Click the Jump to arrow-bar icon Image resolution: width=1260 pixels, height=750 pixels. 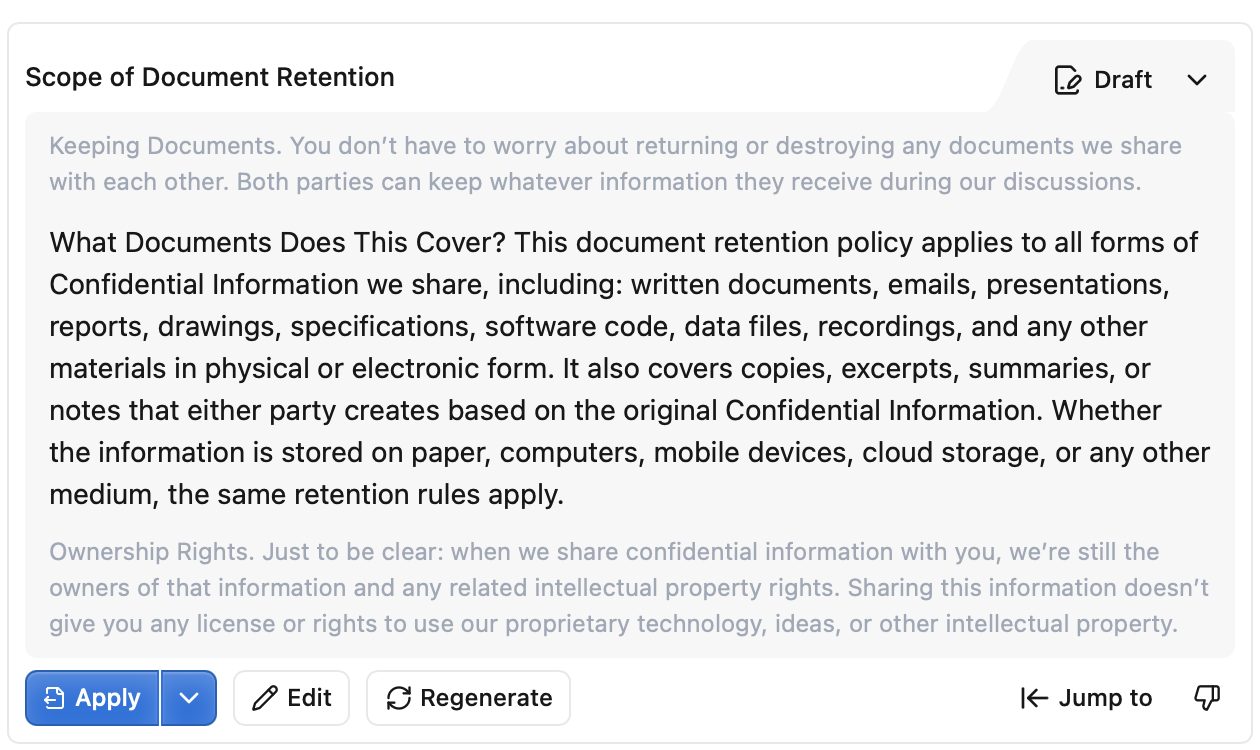click(x=1034, y=698)
